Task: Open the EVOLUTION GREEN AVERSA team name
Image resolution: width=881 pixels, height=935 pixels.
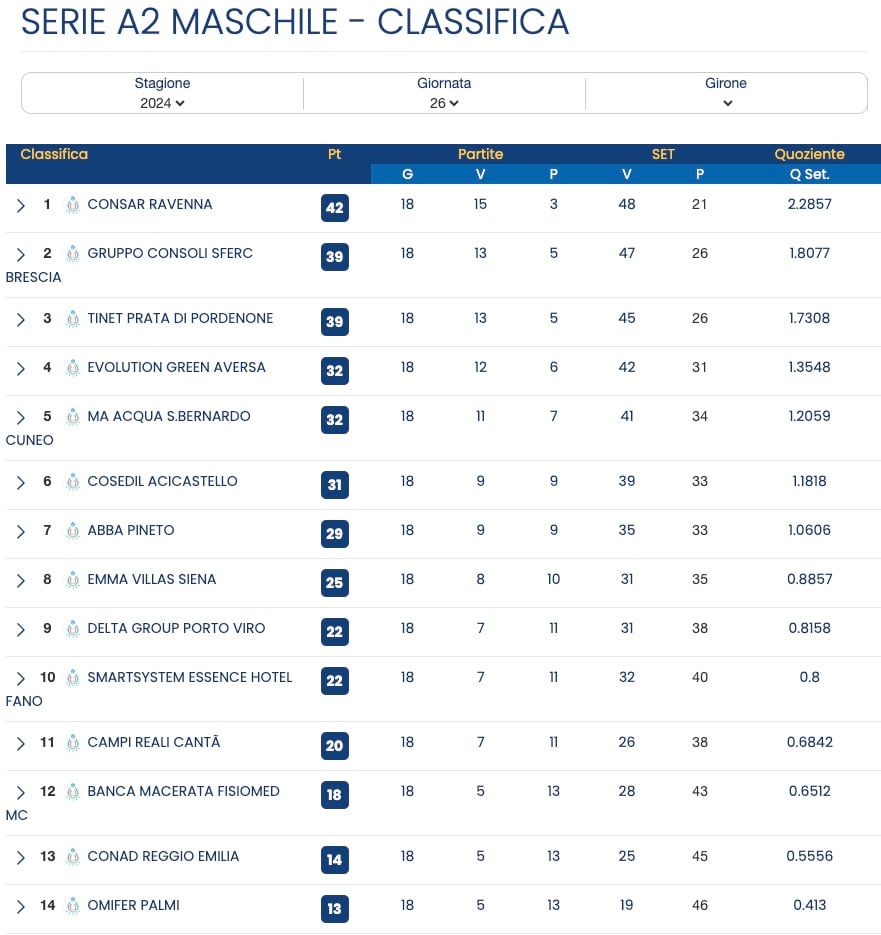Action: click(177, 367)
